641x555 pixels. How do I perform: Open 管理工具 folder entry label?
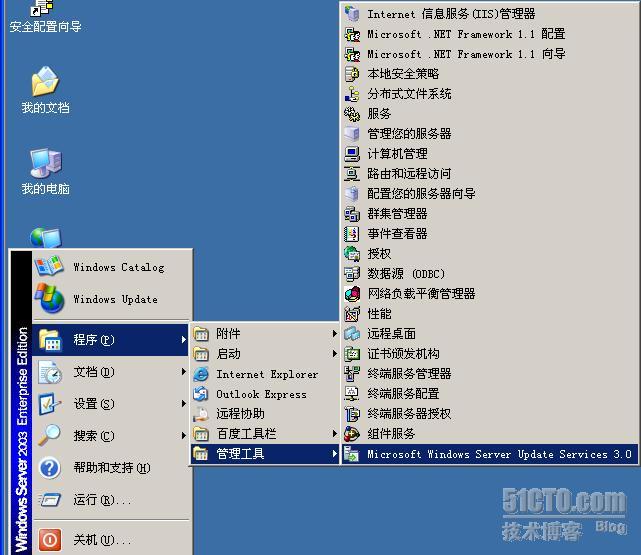tap(240, 454)
